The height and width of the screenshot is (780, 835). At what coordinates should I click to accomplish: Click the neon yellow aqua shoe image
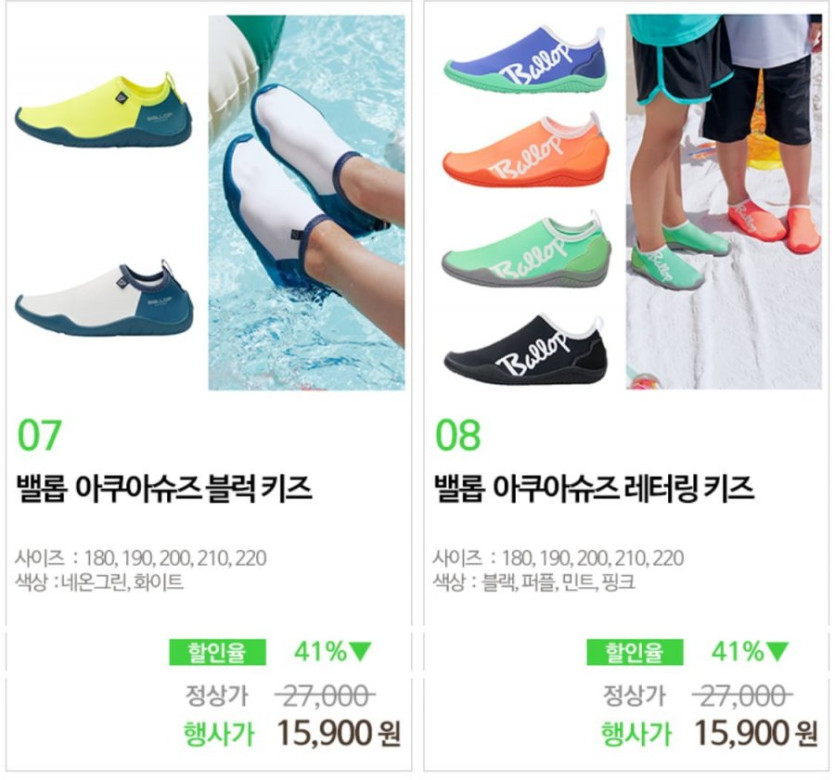click(103, 111)
